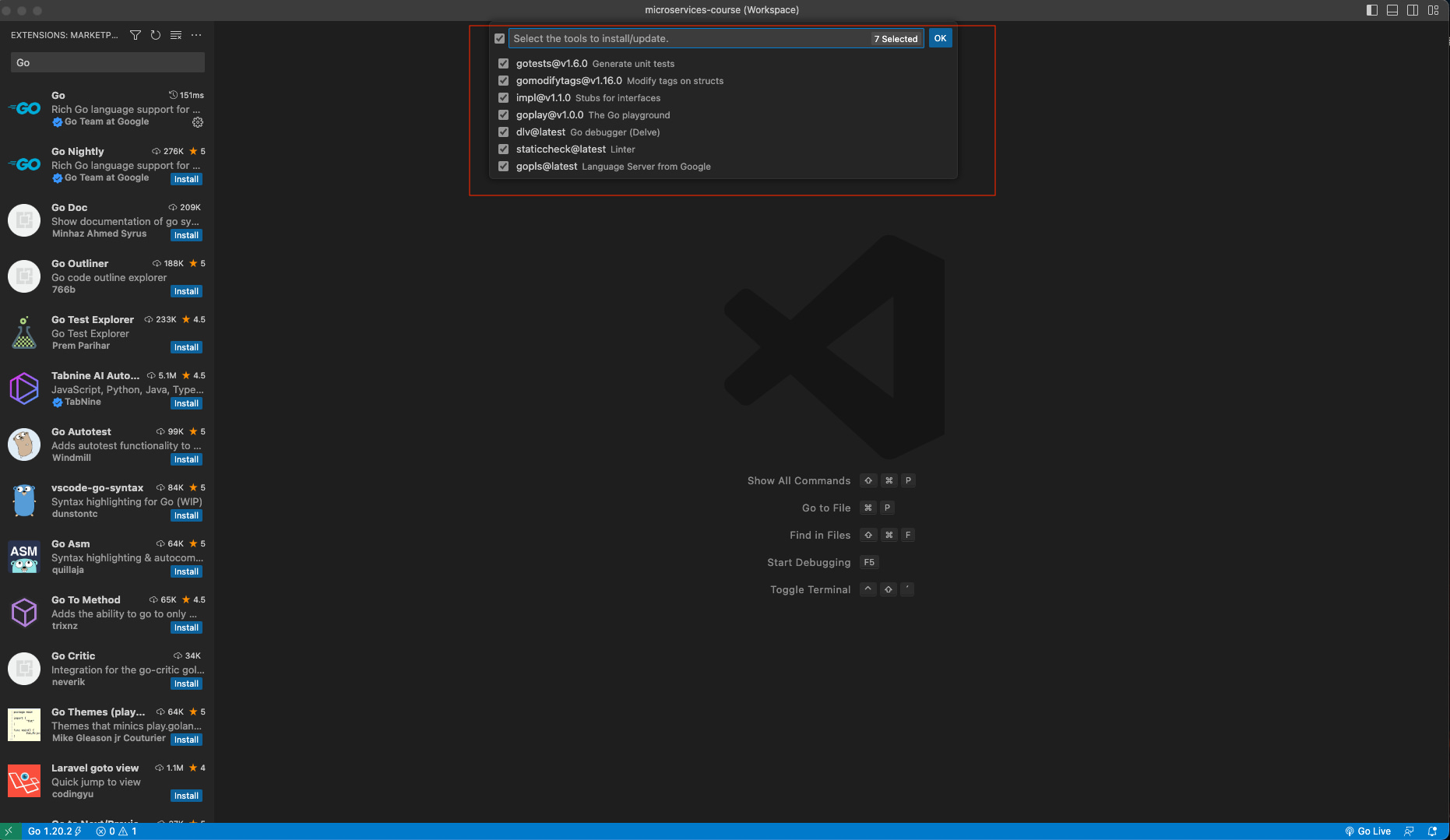This screenshot has height=840, width=1450.
Task: Refresh the extensions marketplace list
Action: pos(156,35)
